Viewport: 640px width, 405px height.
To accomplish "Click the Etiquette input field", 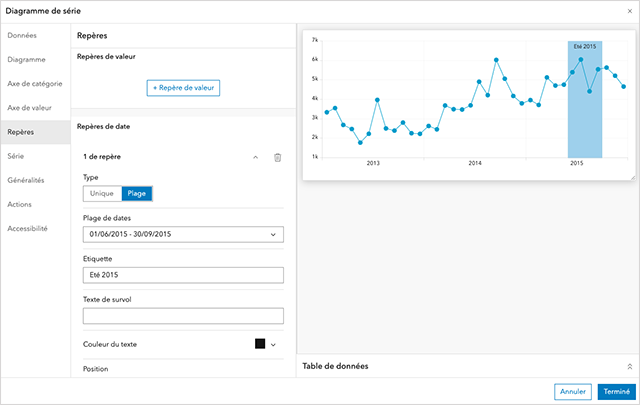I will (183, 275).
